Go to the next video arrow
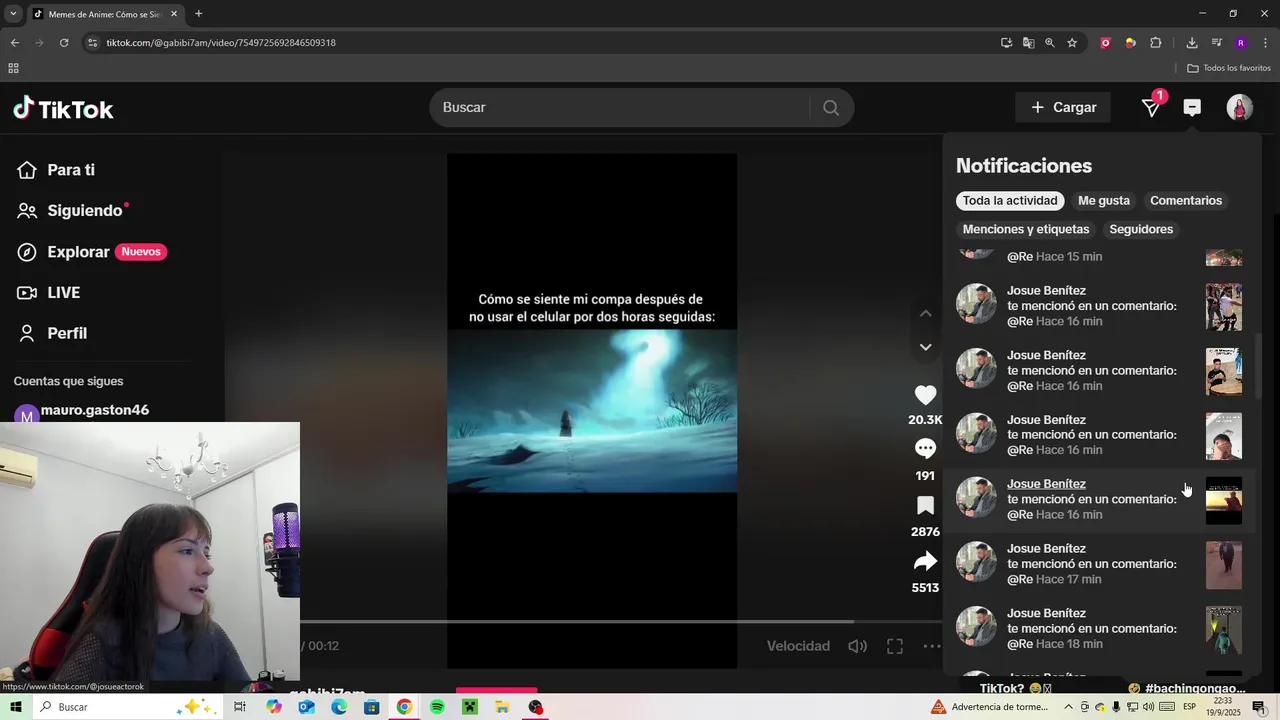 [925, 347]
